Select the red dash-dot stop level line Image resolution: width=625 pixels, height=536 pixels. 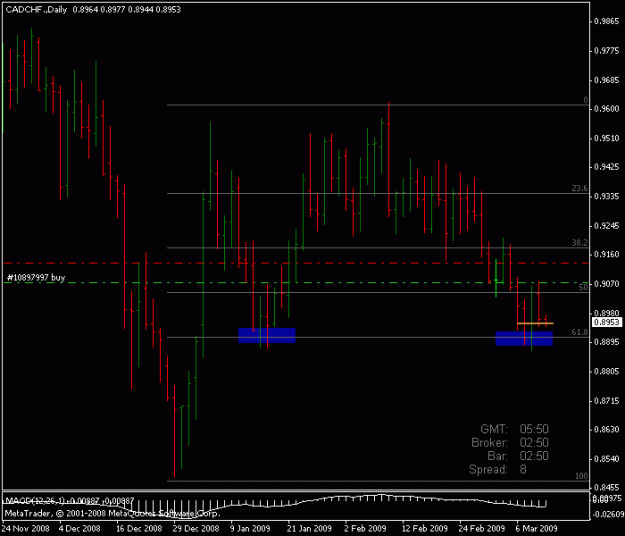(296, 263)
